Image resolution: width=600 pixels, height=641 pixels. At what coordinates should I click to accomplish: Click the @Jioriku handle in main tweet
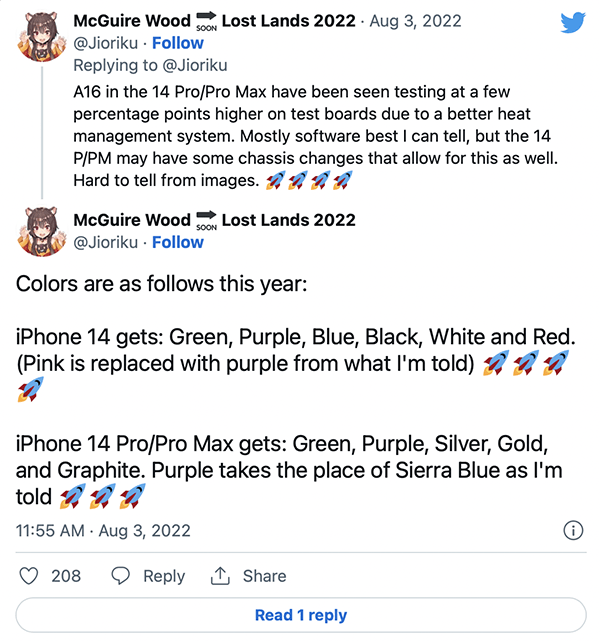(x=105, y=242)
